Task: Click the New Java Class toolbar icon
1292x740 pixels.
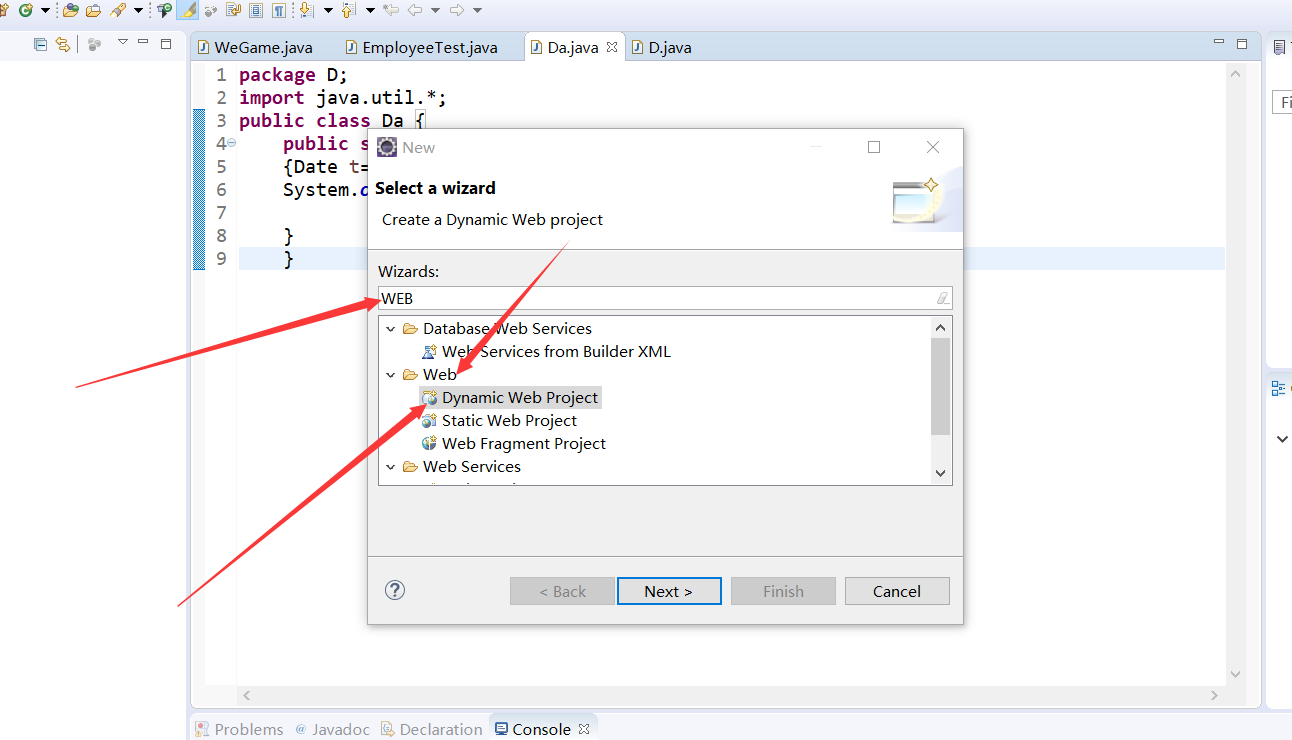Action: click(x=26, y=10)
